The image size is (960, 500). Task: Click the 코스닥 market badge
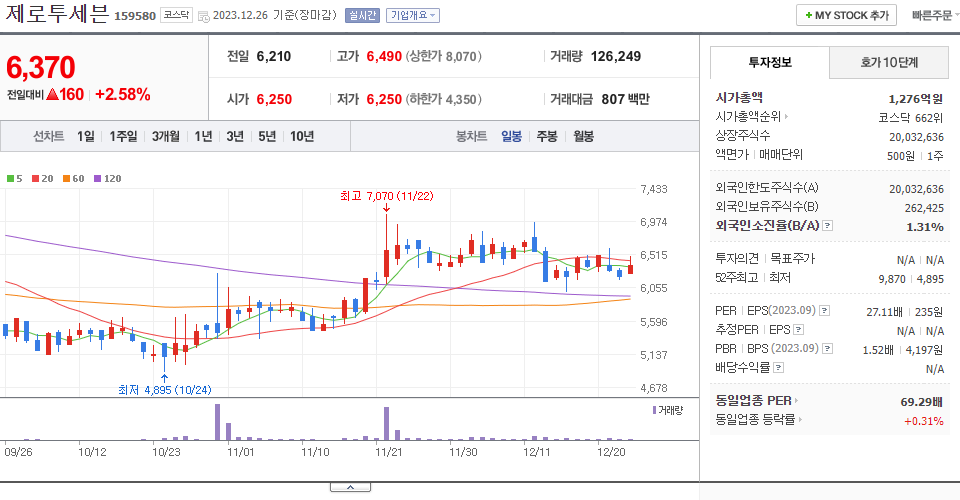pos(176,15)
